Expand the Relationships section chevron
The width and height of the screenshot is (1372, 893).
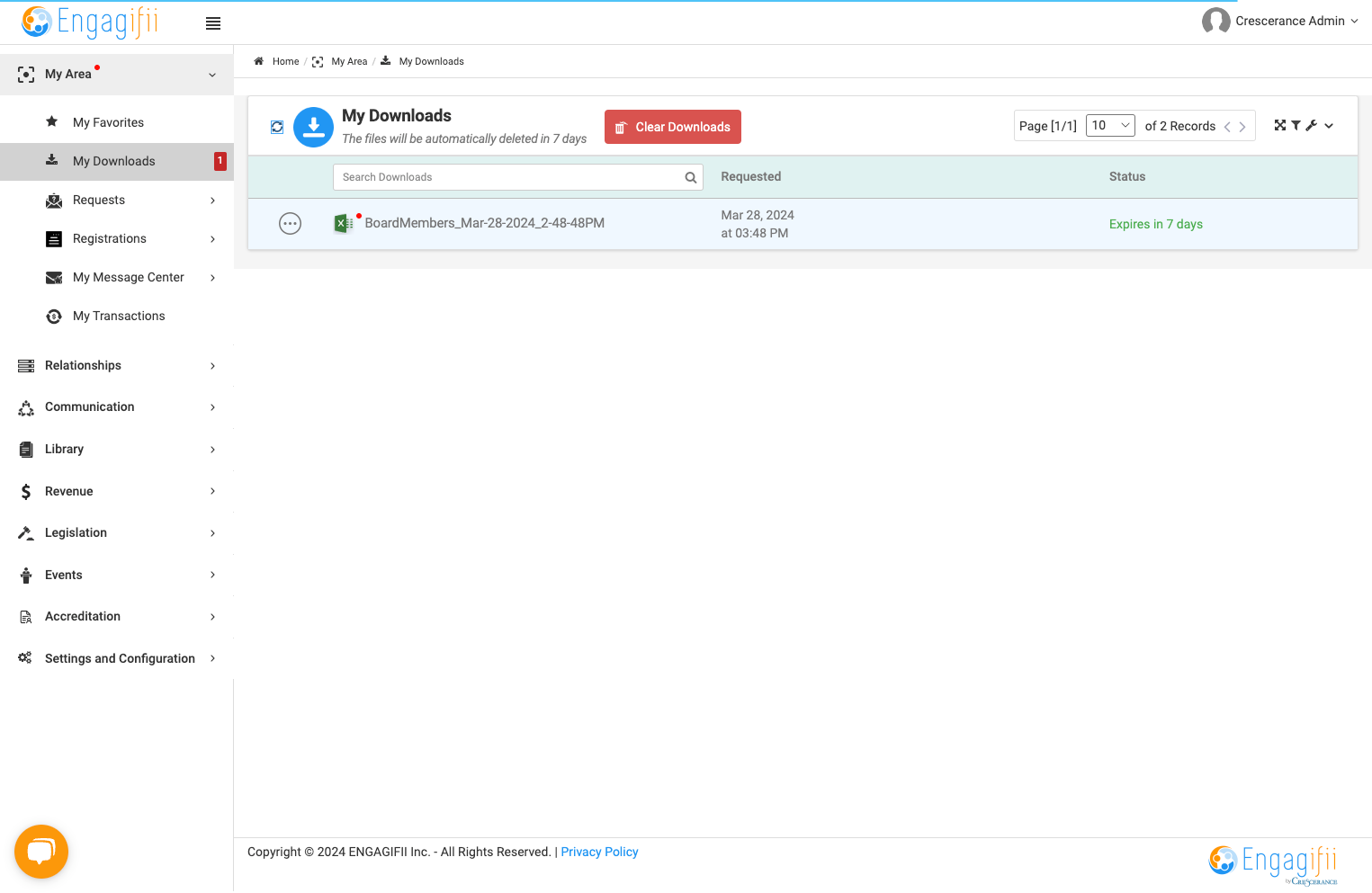tap(212, 366)
